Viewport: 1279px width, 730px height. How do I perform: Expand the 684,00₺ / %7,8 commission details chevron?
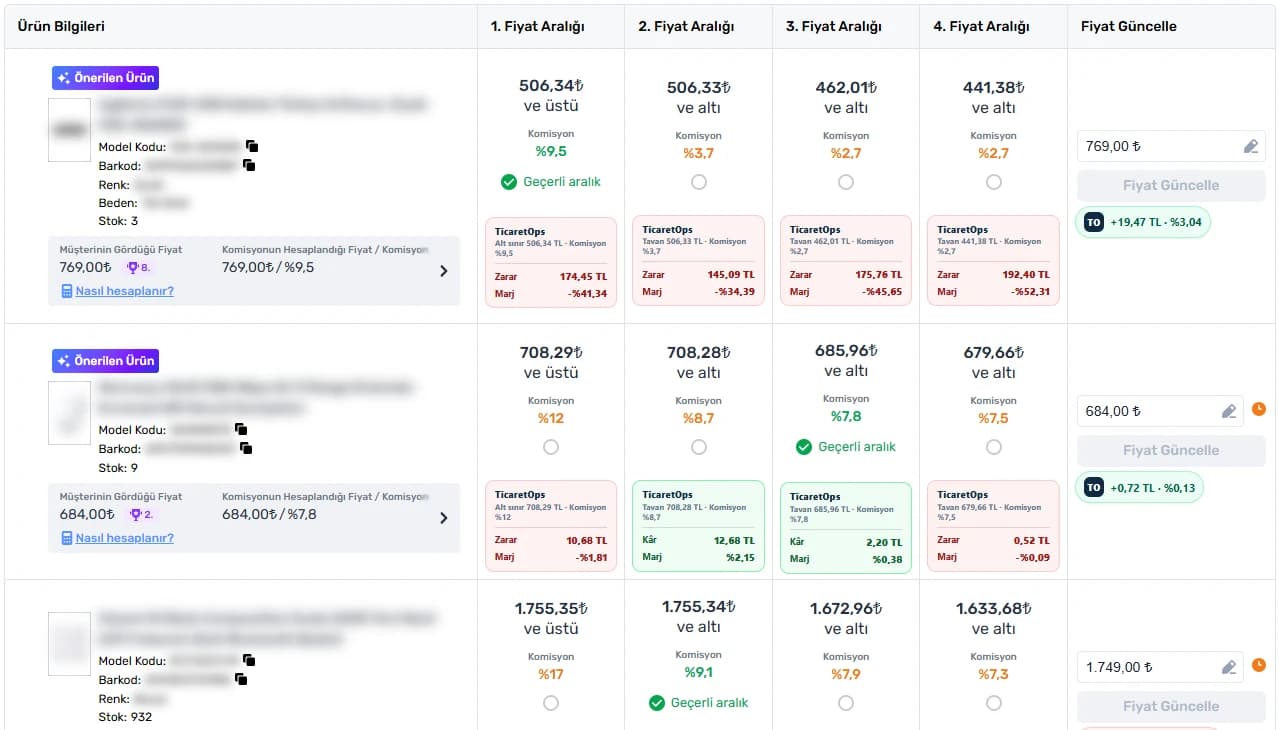coord(444,518)
